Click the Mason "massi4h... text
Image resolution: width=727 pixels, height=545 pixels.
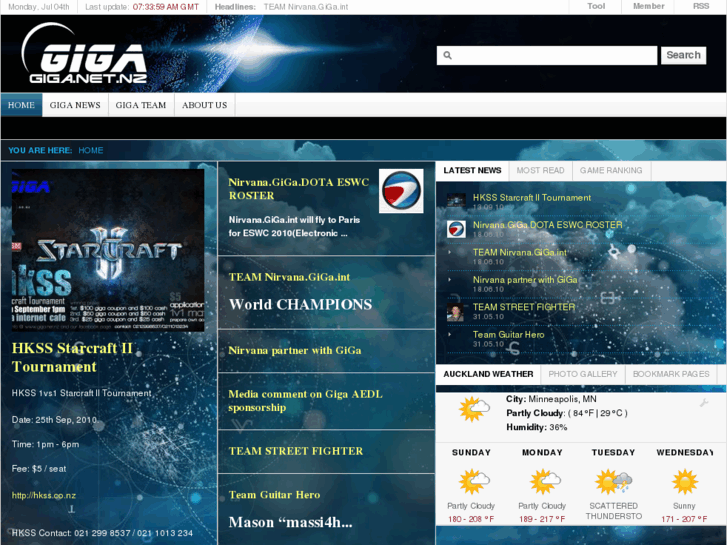click(x=290, y=522)
